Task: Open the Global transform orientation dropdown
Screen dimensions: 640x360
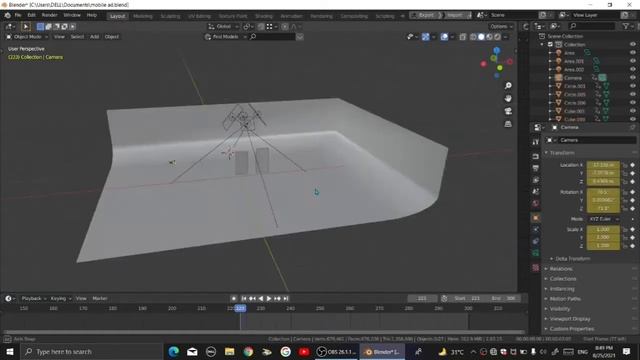Action: pos(224,27)
